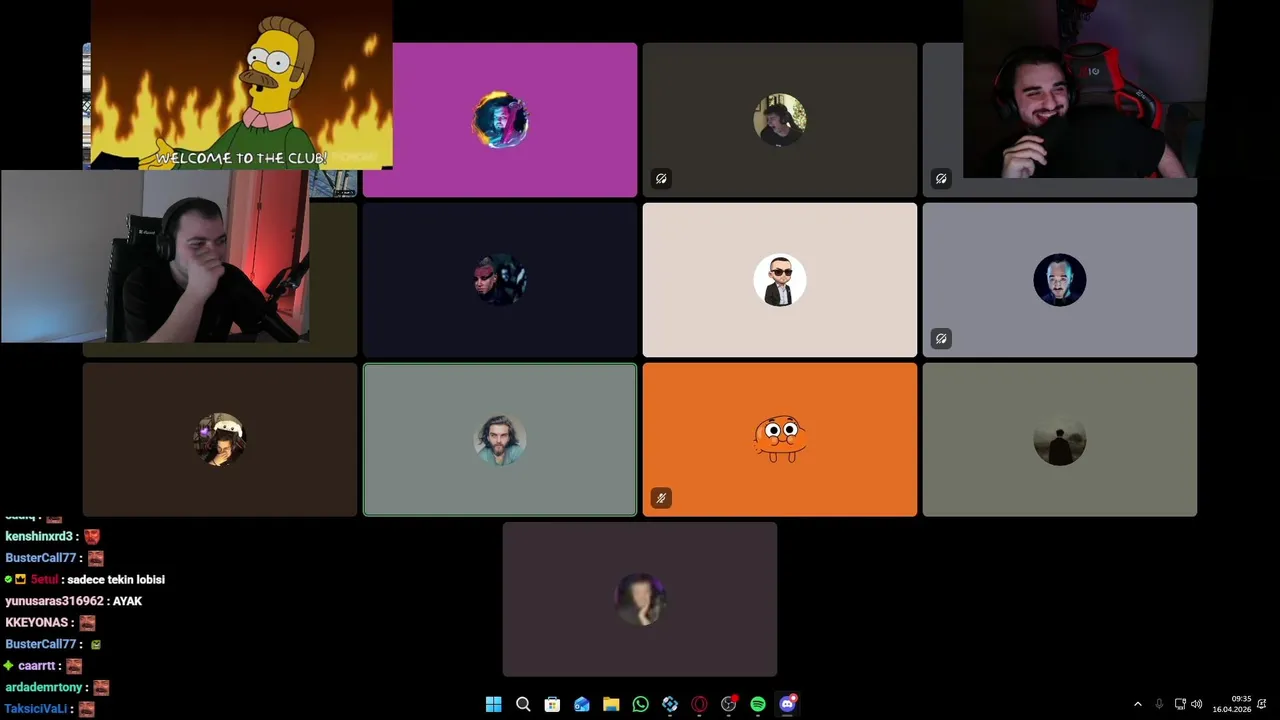
Task: Click chat message 'sadece tekin lobisi'
Action: [x=116, y=580]
